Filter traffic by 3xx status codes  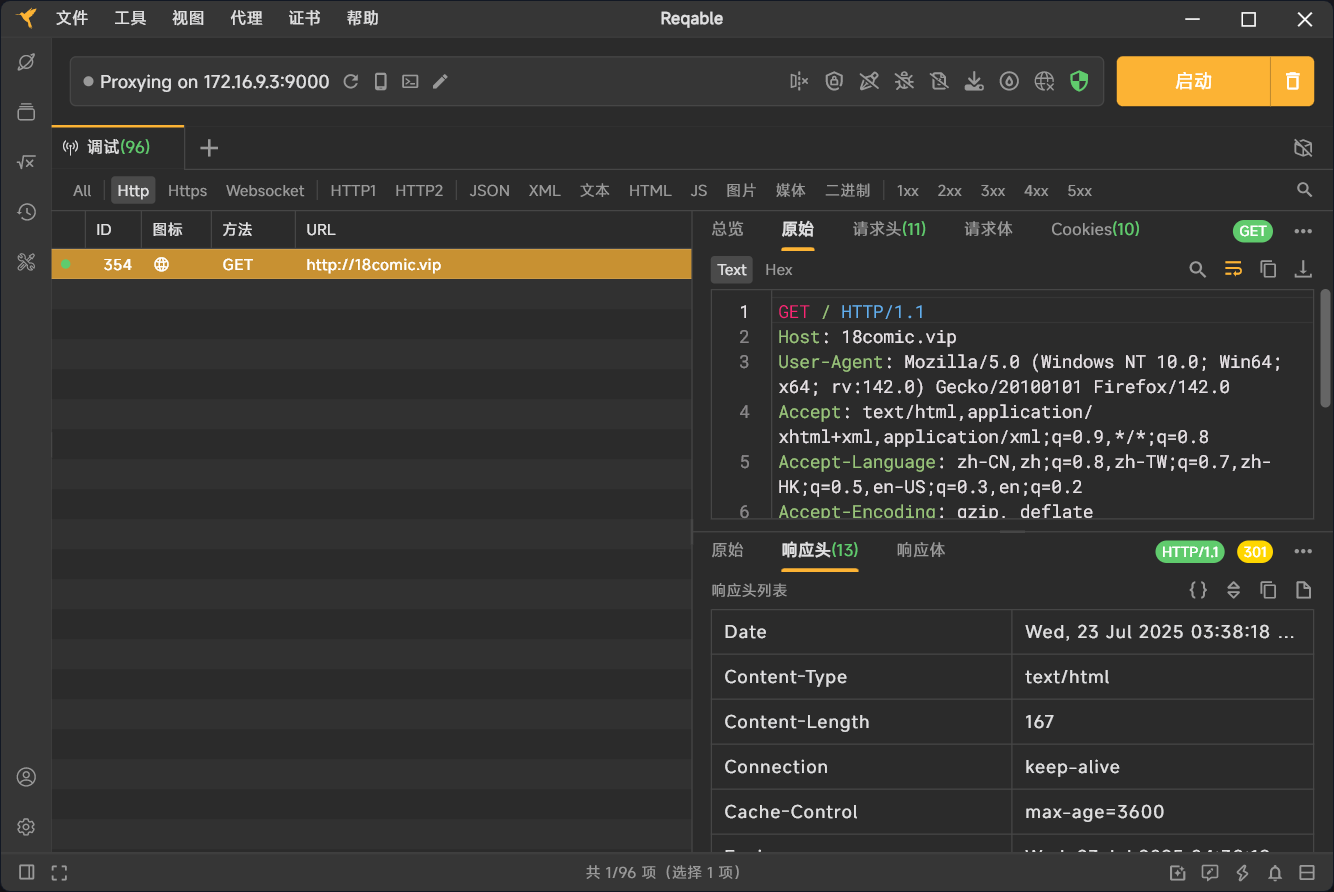(993, 190)
